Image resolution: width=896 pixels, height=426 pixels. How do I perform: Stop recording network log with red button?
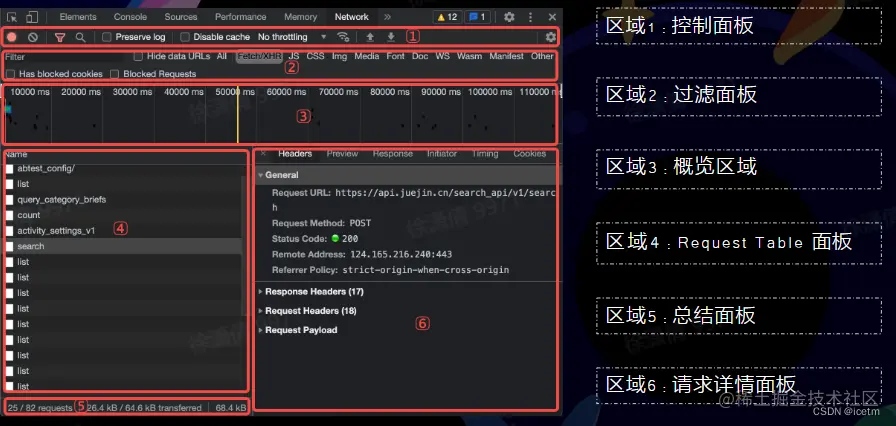pos(12,37)
